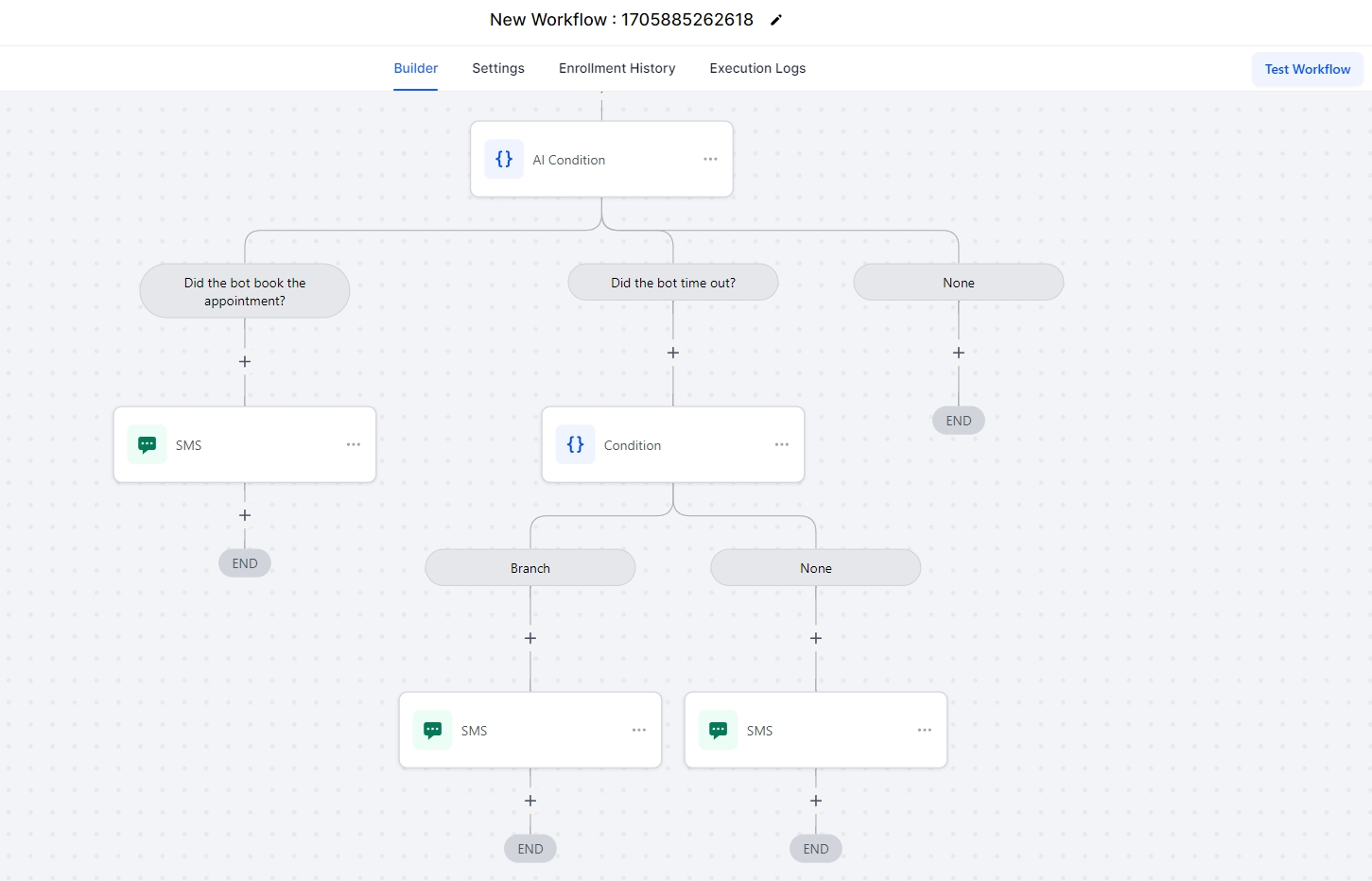Add step below the top-right None branch
This screenshot has width=1372, height=881.
click(x=959, y=353)
